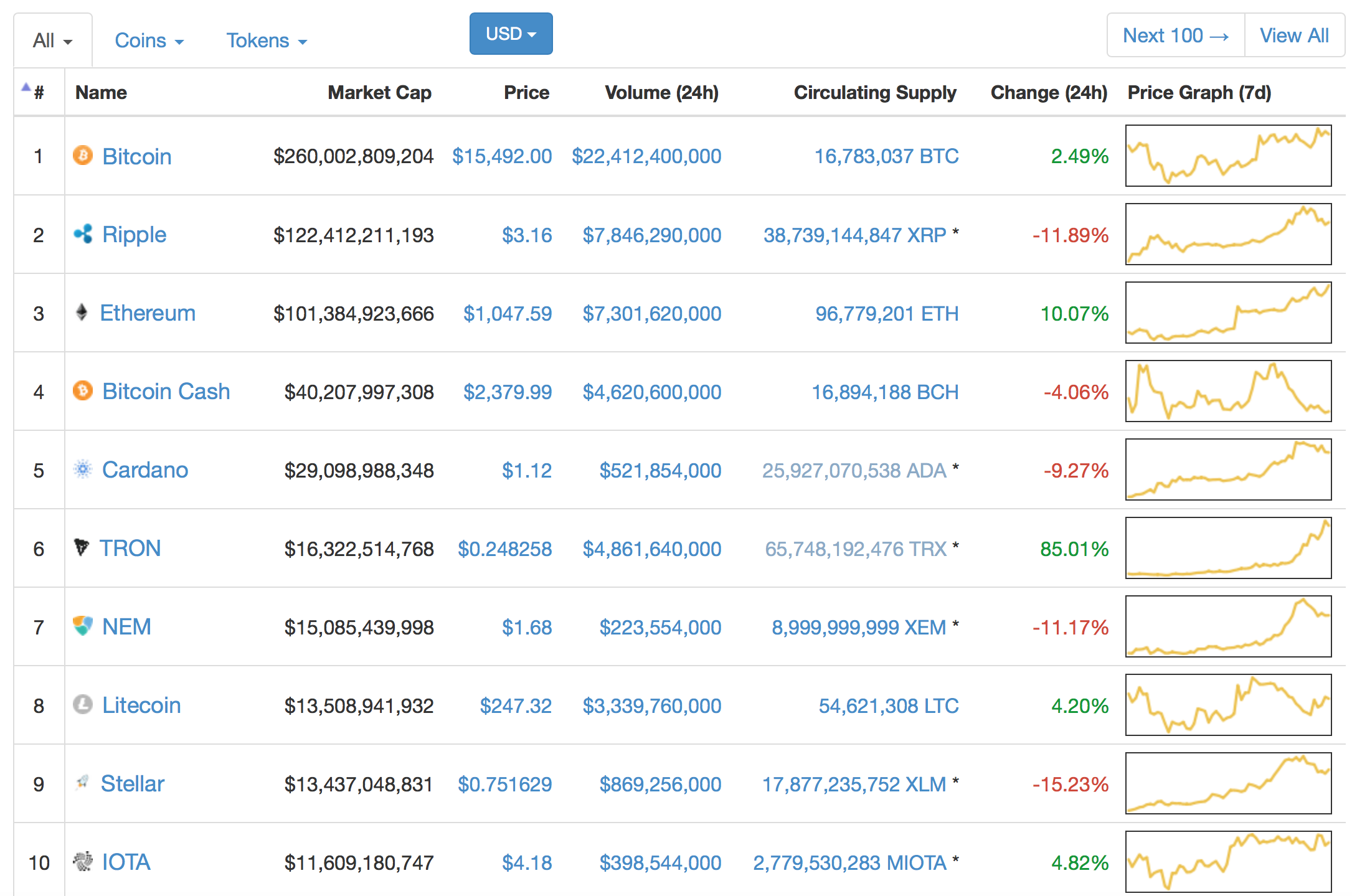Viewport: 1352px width, 896px height.
Task: Click the View All button
Action: 1294,35
